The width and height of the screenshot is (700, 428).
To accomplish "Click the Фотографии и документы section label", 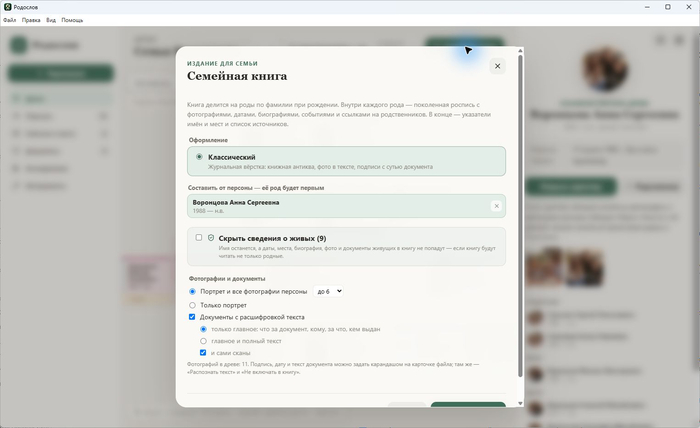I will [x=227, y=278].
